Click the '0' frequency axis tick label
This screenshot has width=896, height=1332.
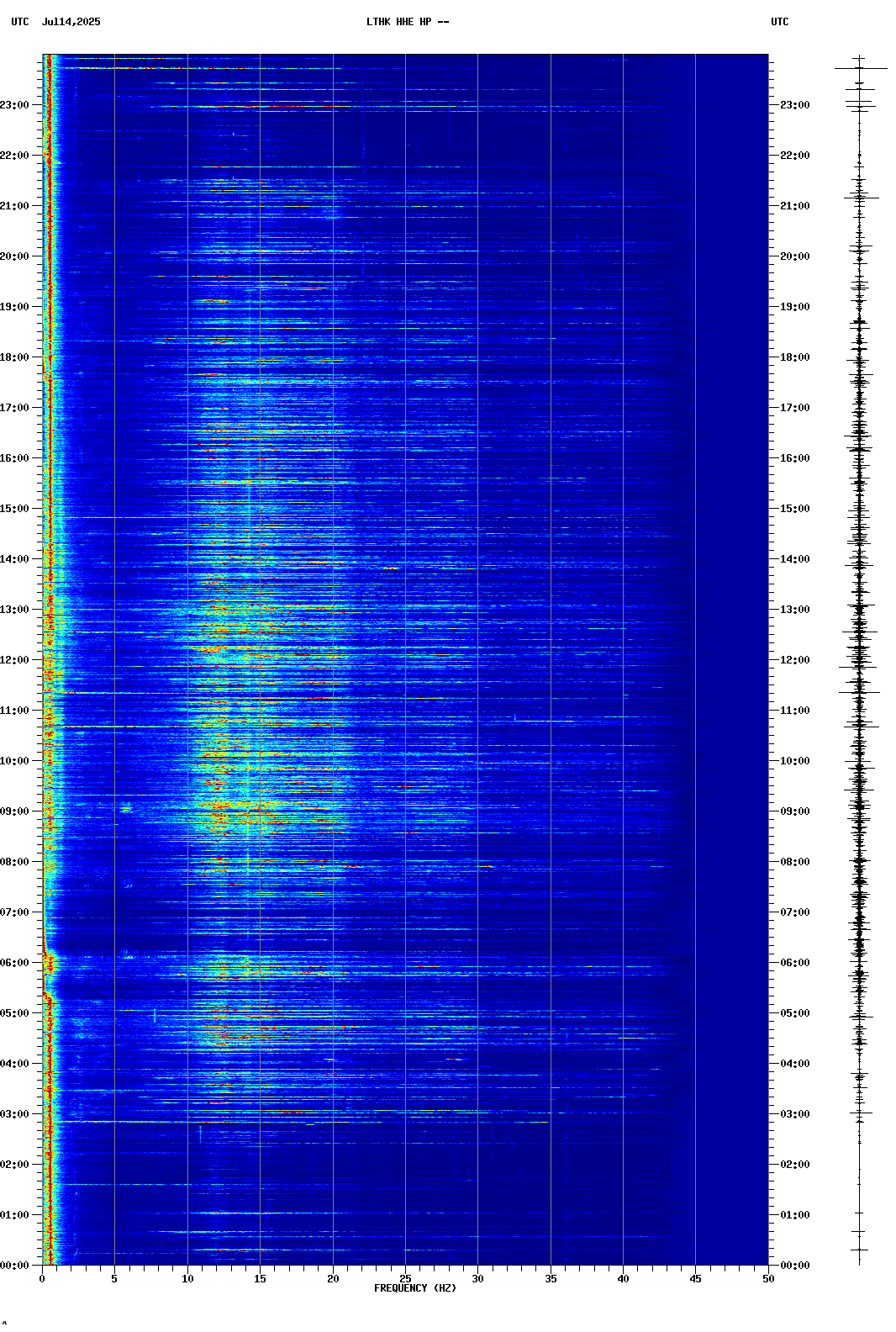click(x=42, y=1279)
